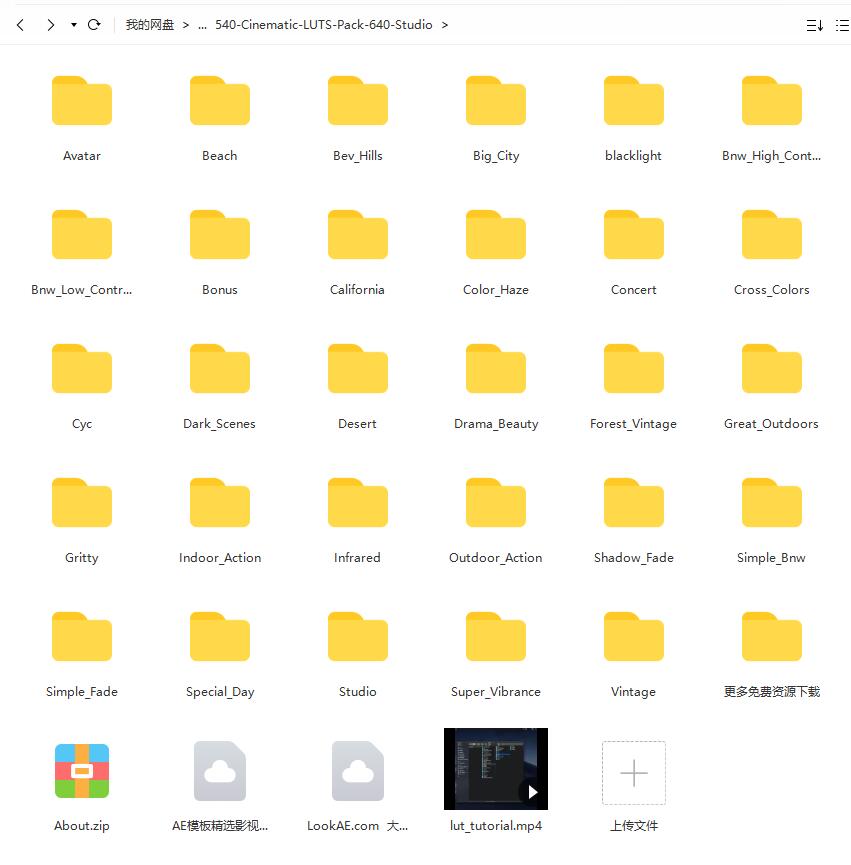Screen dimensions: 851x865
Task: Click the Simple_Bnw folder name
Action: [771, 558]
